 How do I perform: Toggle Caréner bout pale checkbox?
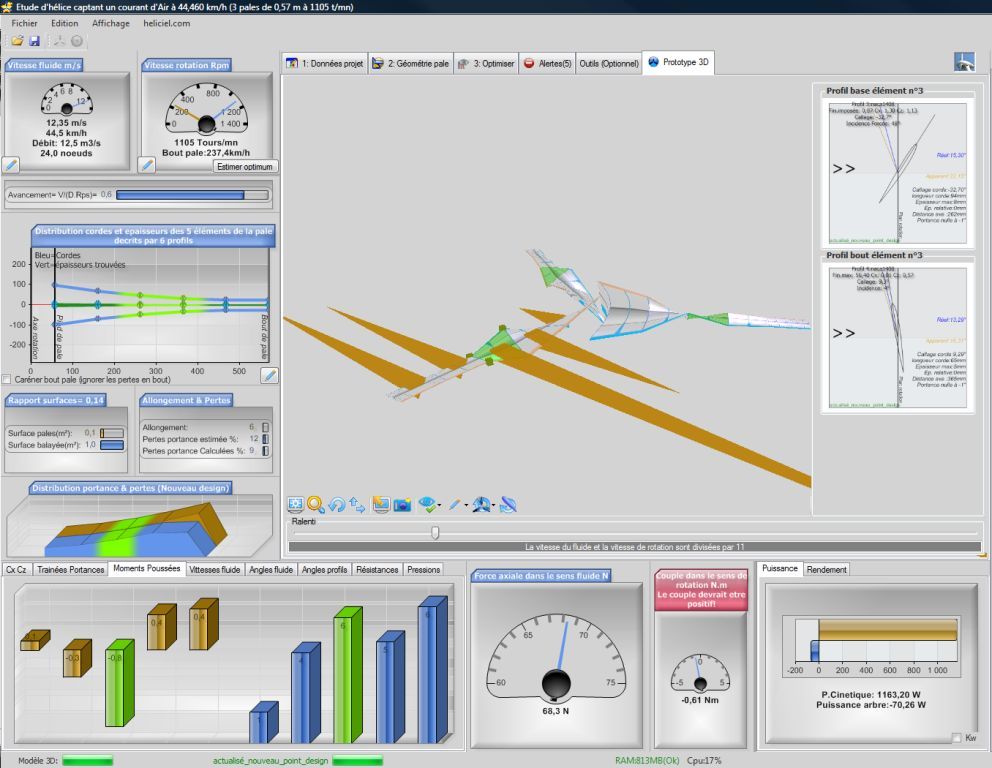point(7,380)
